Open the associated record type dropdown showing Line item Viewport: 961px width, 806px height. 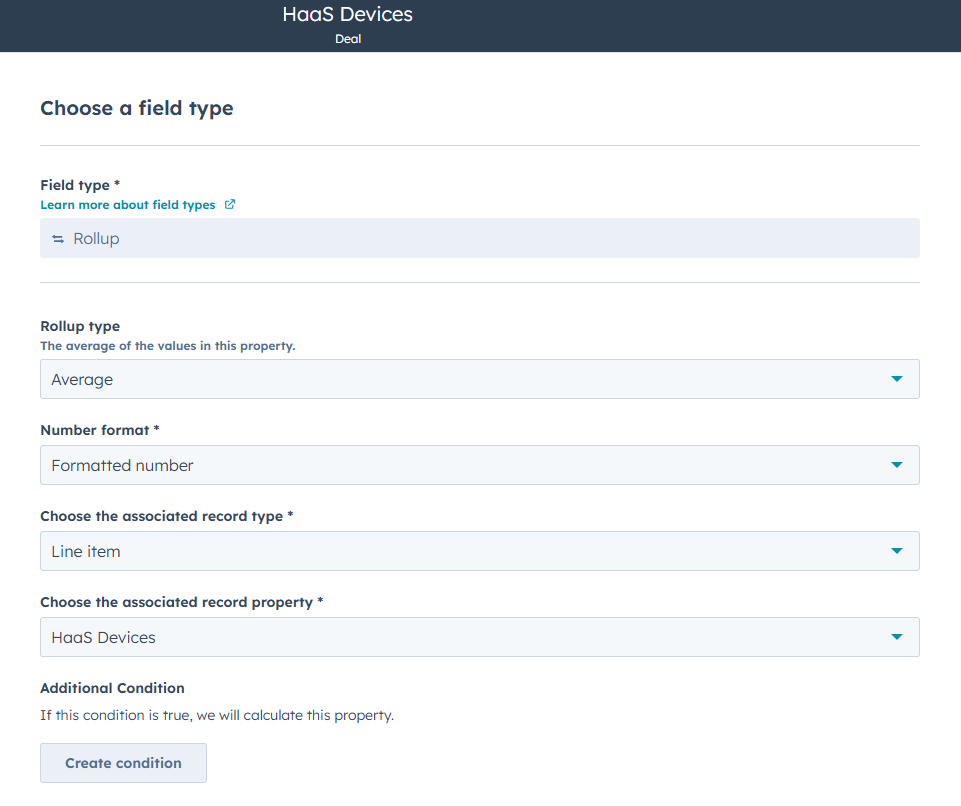click(480, 551)
